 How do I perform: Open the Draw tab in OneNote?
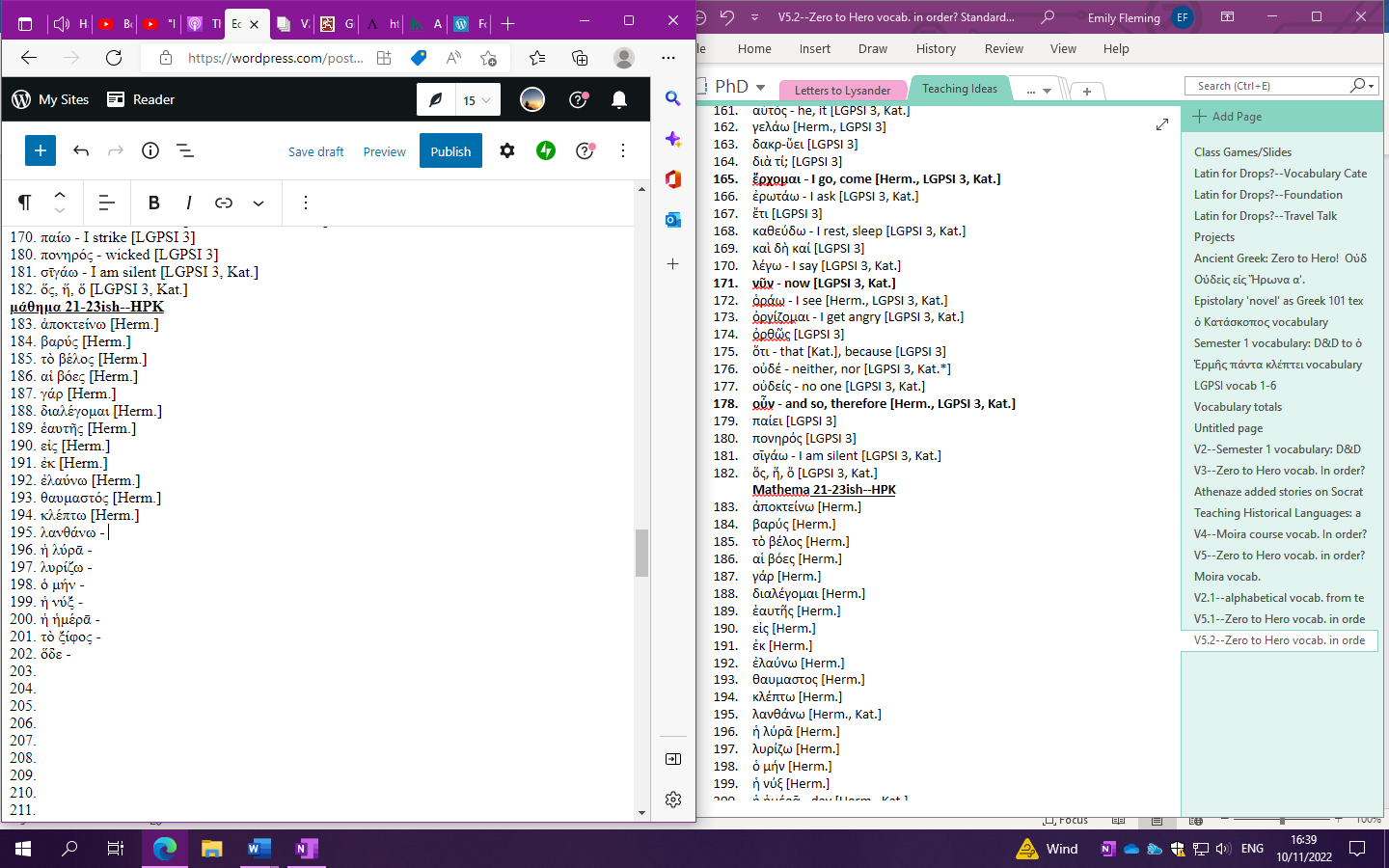tap(872, 48)
